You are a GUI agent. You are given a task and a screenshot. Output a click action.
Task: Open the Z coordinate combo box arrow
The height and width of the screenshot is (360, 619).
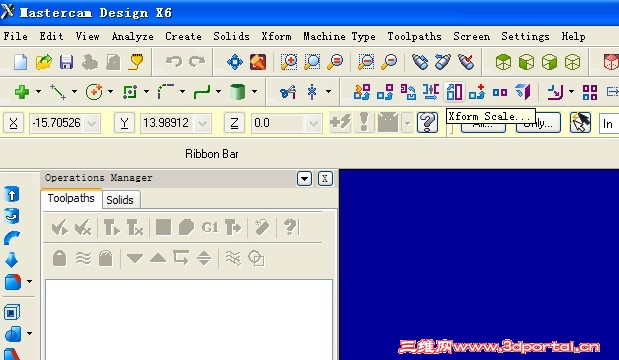pyautogui.click(x=313, y=124)
